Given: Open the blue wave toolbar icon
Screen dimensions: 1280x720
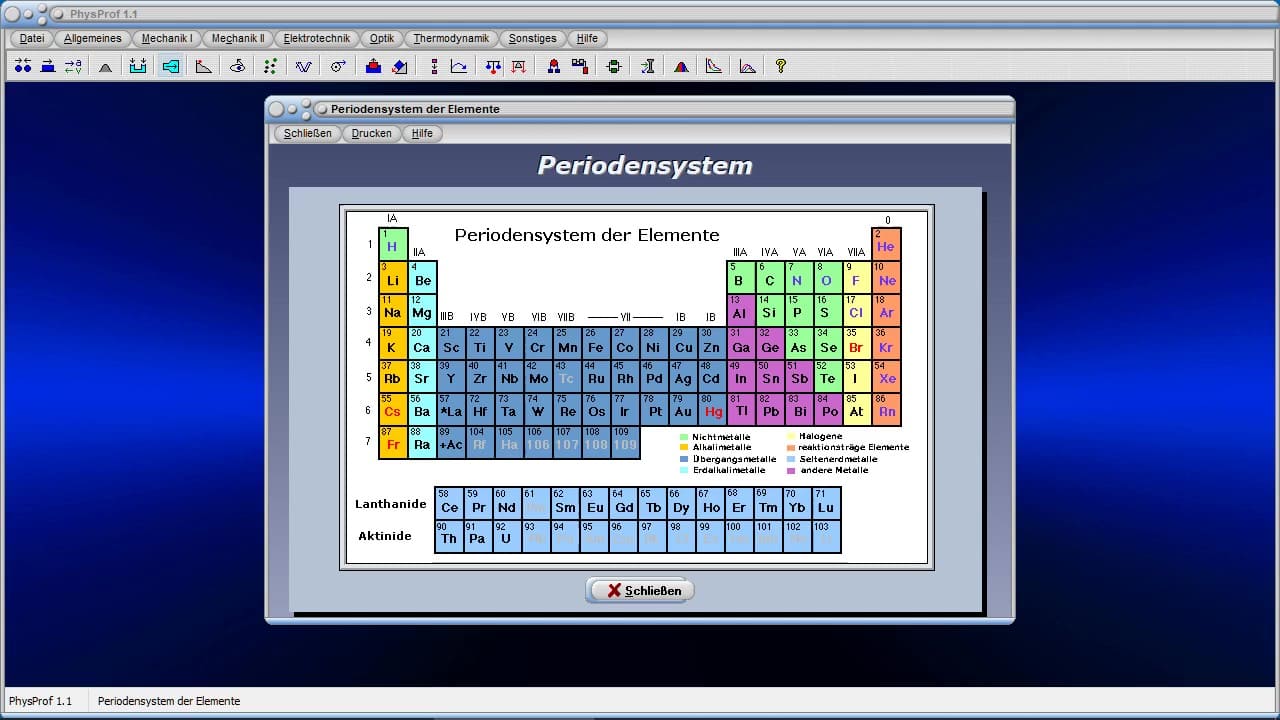Looking at the screenshot, I should pyautogui.click(x=303, y=66).
